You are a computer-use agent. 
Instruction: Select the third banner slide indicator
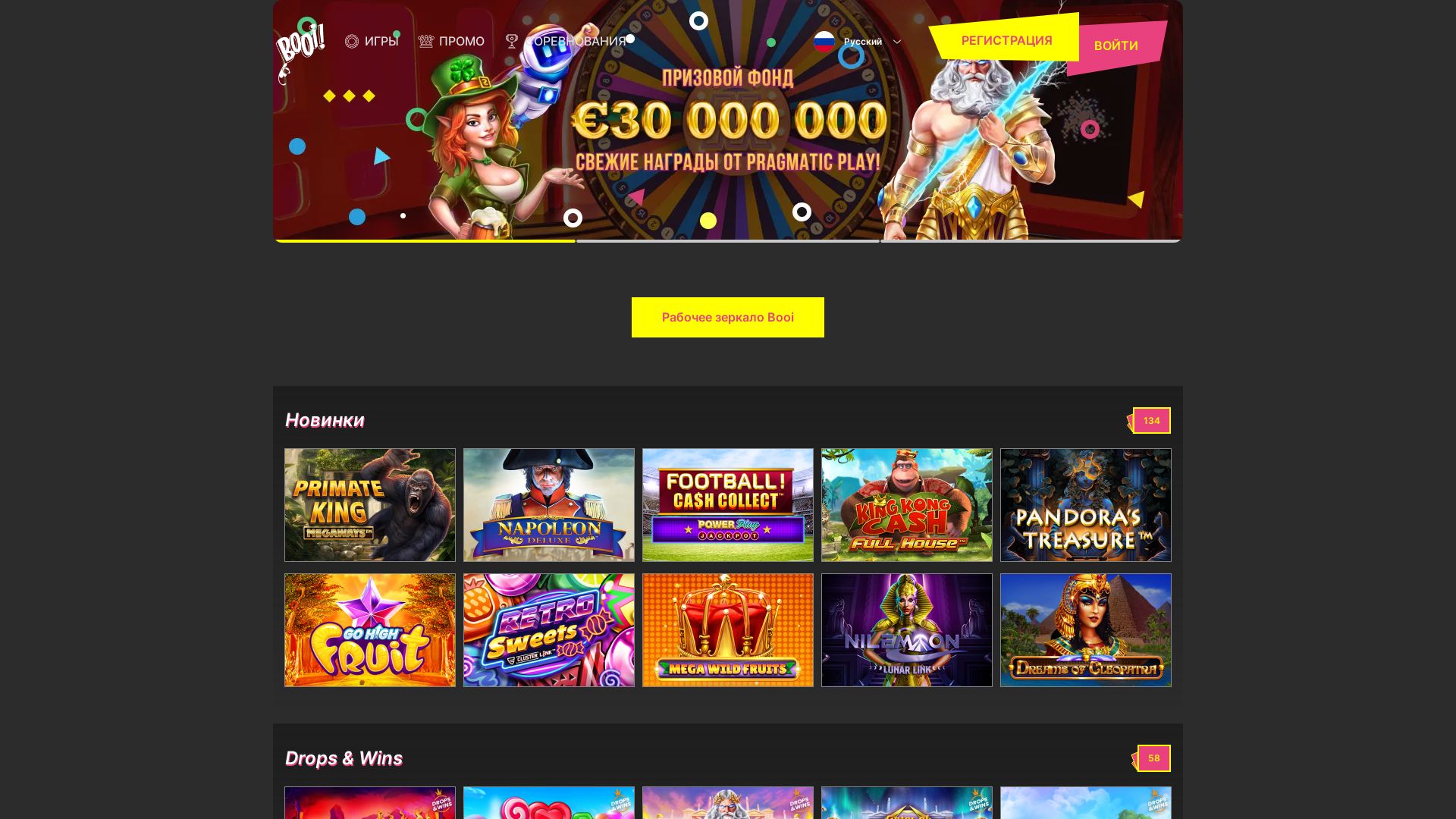1031,241
